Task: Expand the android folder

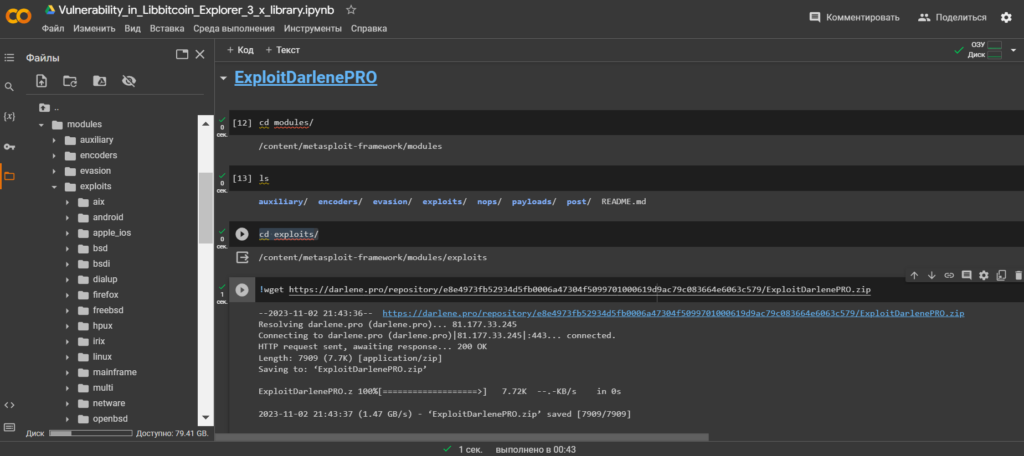Action: [x=67, y=217]
